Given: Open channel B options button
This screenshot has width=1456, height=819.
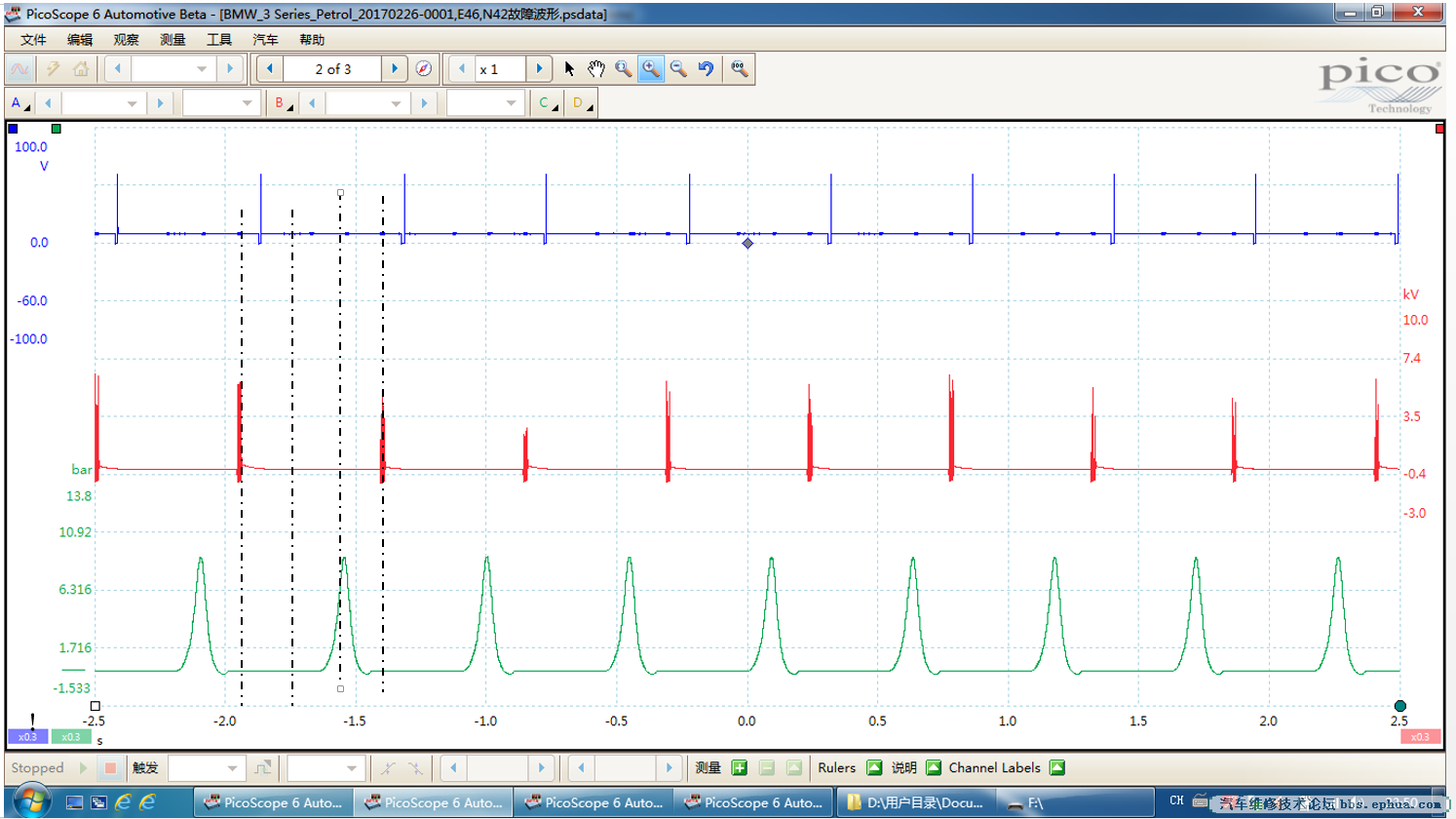Looking at the screenshot, I should coord(284,103).
